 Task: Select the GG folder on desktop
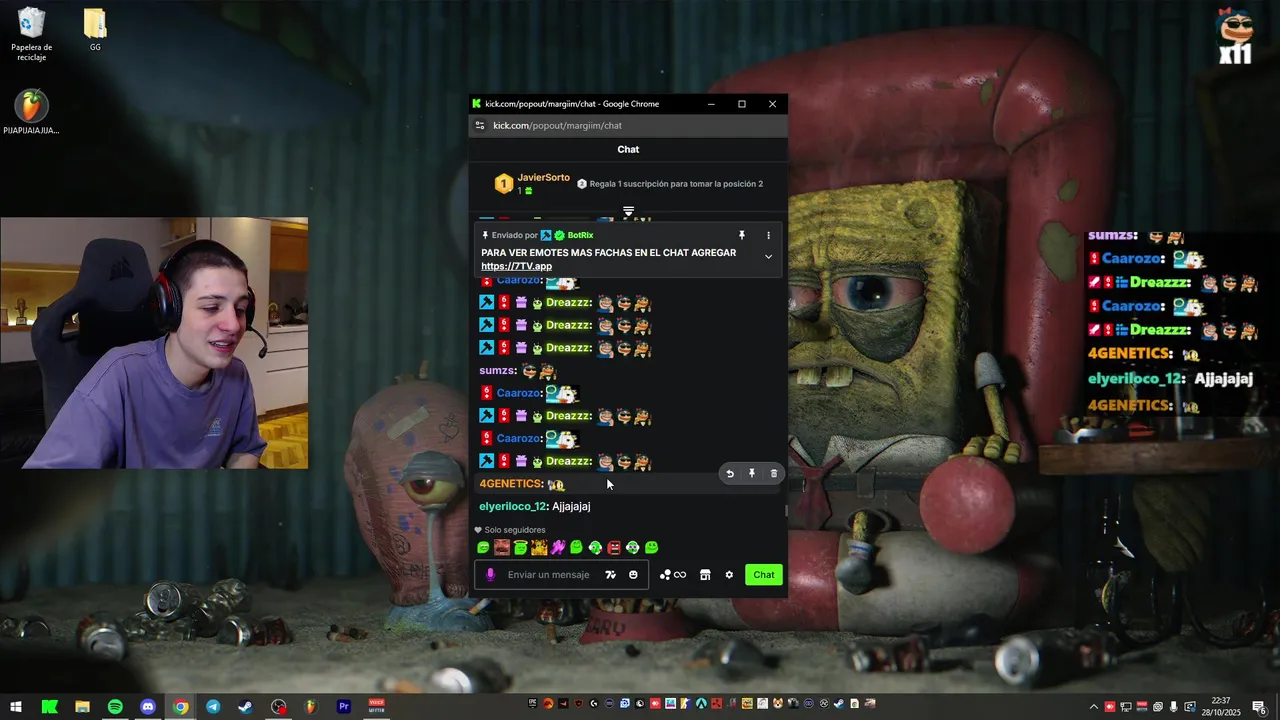coord(95,30)
